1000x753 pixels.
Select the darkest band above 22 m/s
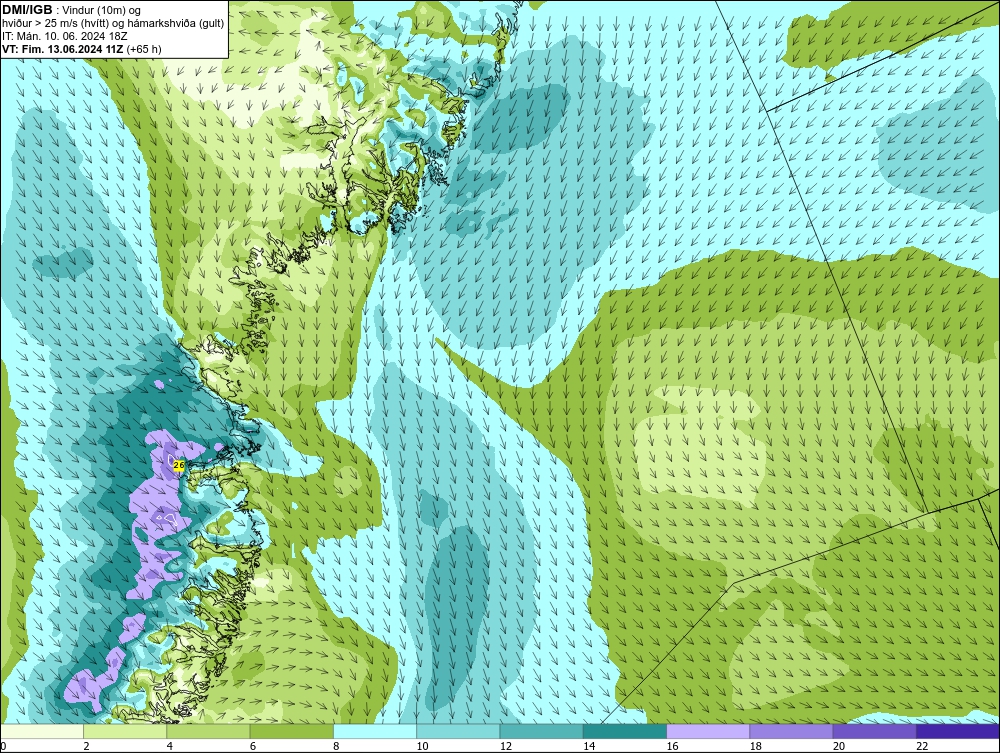pyautogui.click(x=958, y=731)
